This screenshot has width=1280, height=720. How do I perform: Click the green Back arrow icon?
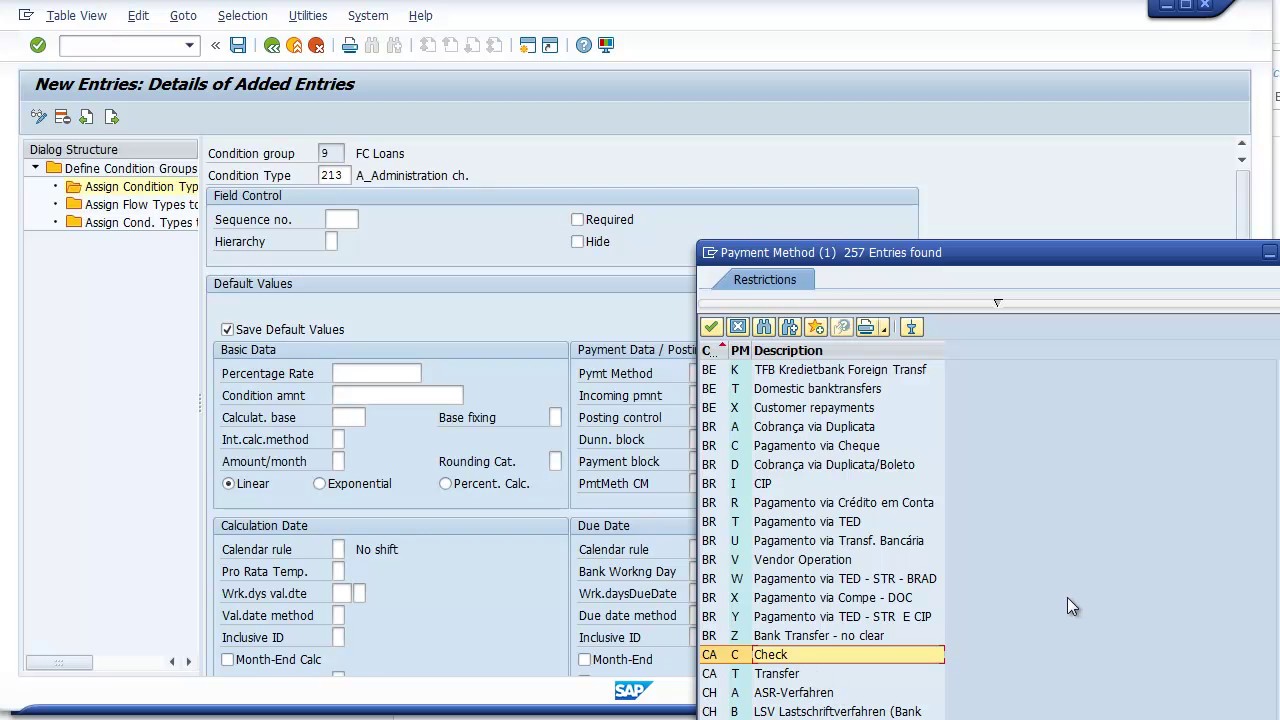[272, 45]
